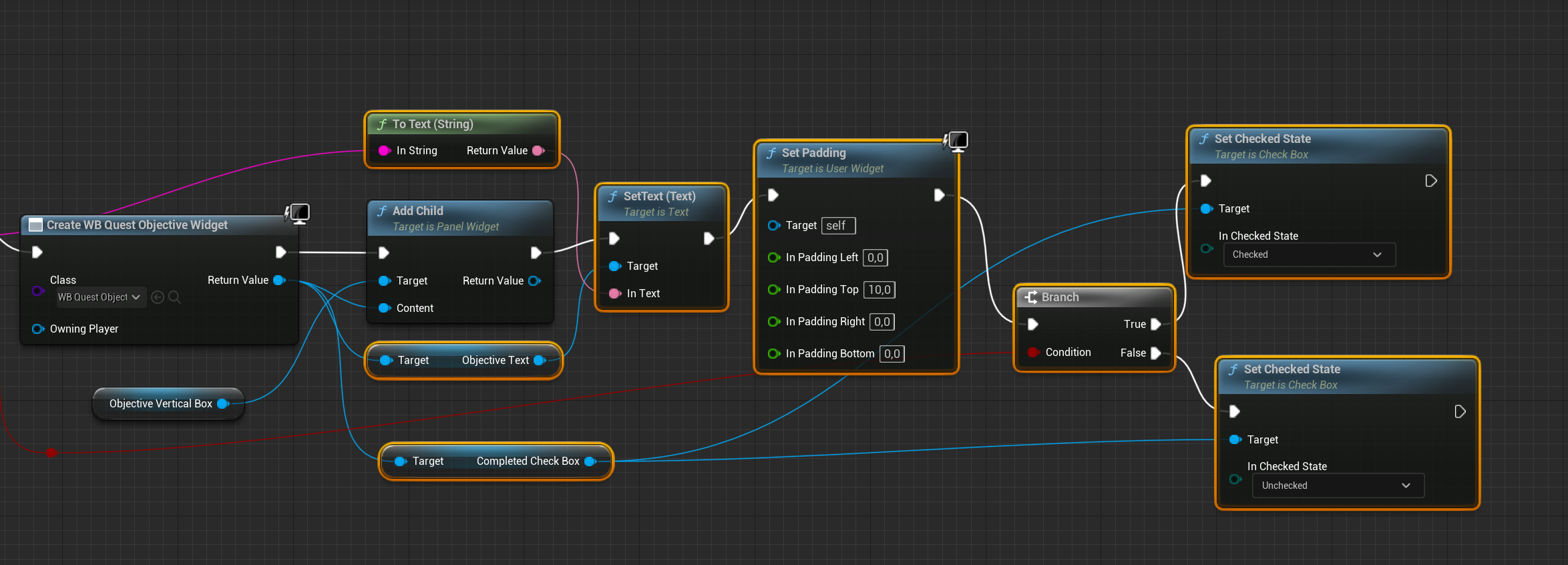Click the exec output pin on Set Padding

point(940,195)
